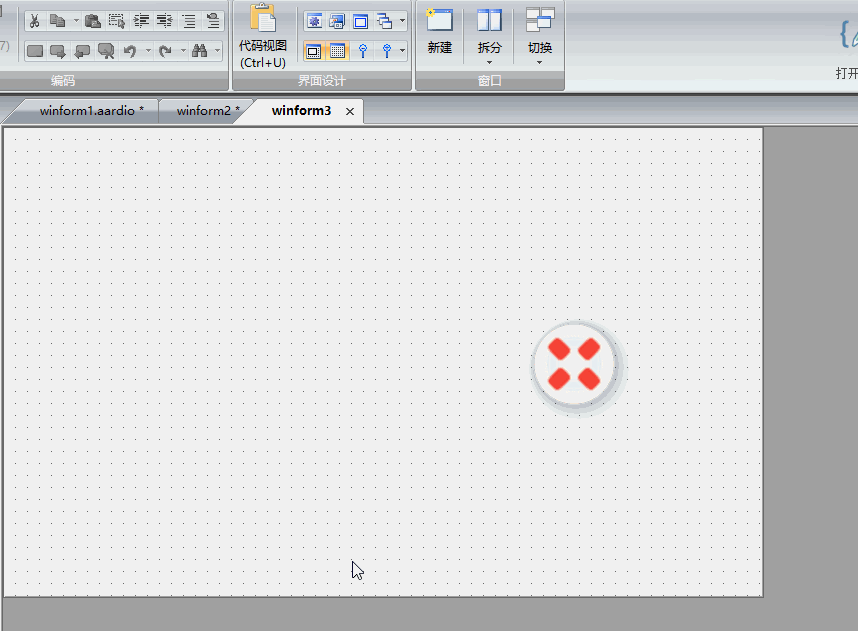Click the Clear Bookmarks icon

[106, 51]
